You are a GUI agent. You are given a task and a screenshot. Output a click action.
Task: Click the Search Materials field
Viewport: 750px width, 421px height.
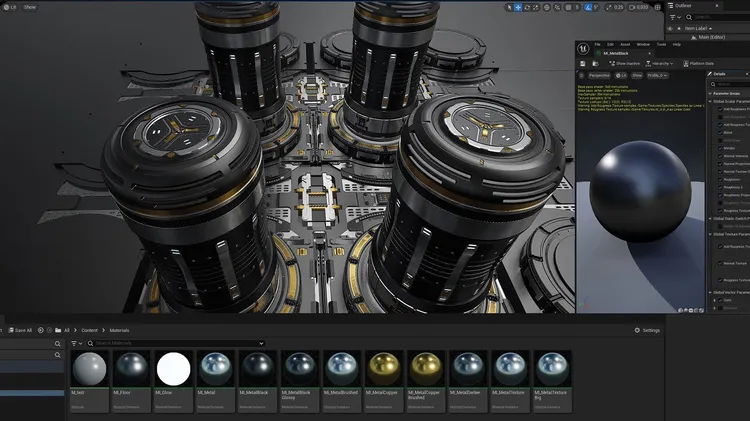pos(176,343)
